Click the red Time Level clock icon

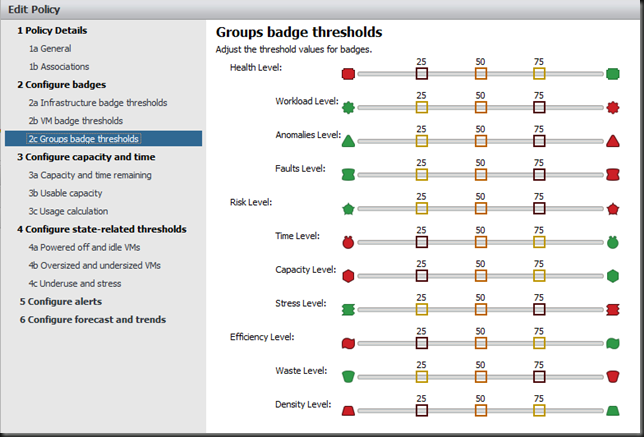click(x=348, y=242)
